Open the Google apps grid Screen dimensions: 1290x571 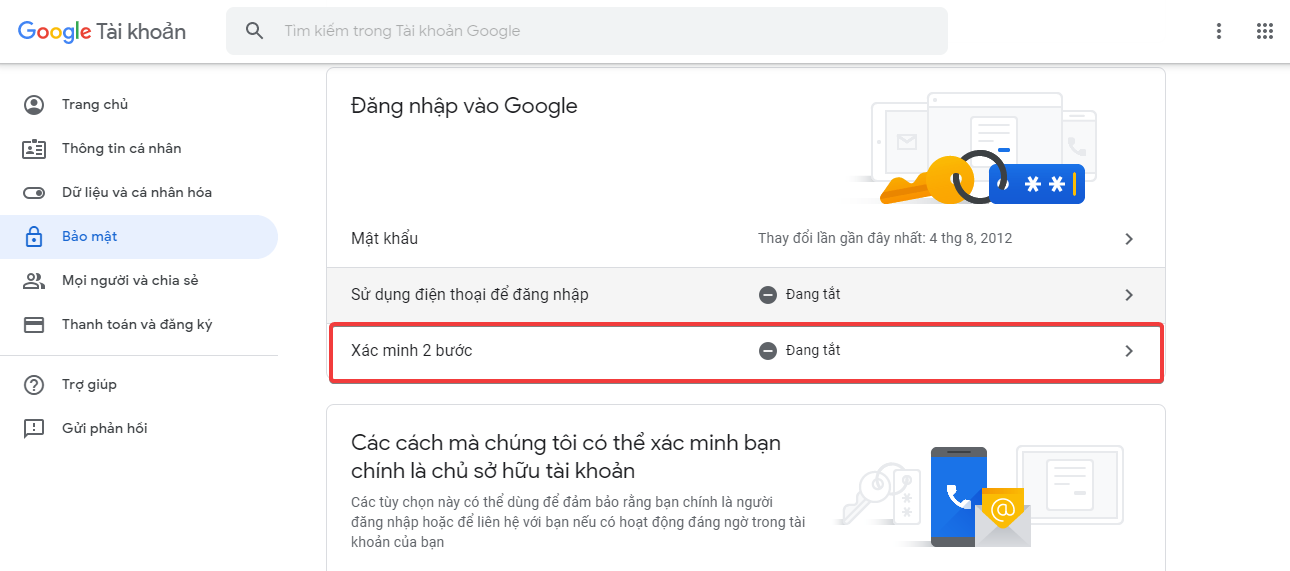coord(1264,31)
